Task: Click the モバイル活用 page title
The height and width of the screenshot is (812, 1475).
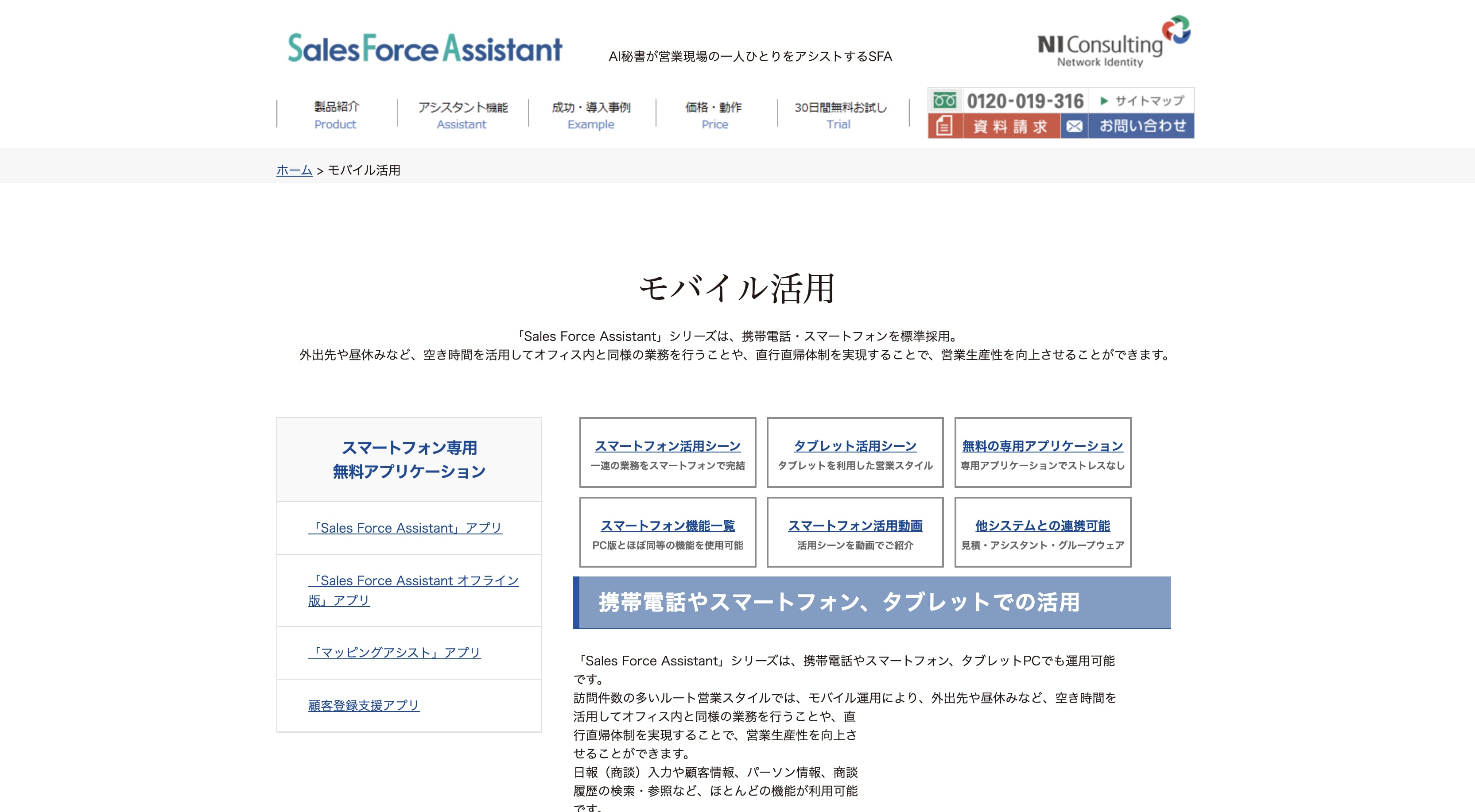Action: 737,288
